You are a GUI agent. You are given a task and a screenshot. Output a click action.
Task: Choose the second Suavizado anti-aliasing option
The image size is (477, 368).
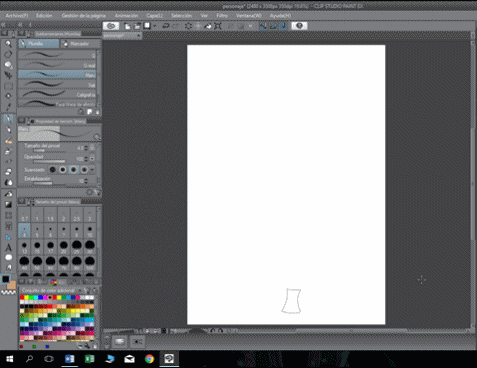(x=63, y=170)
